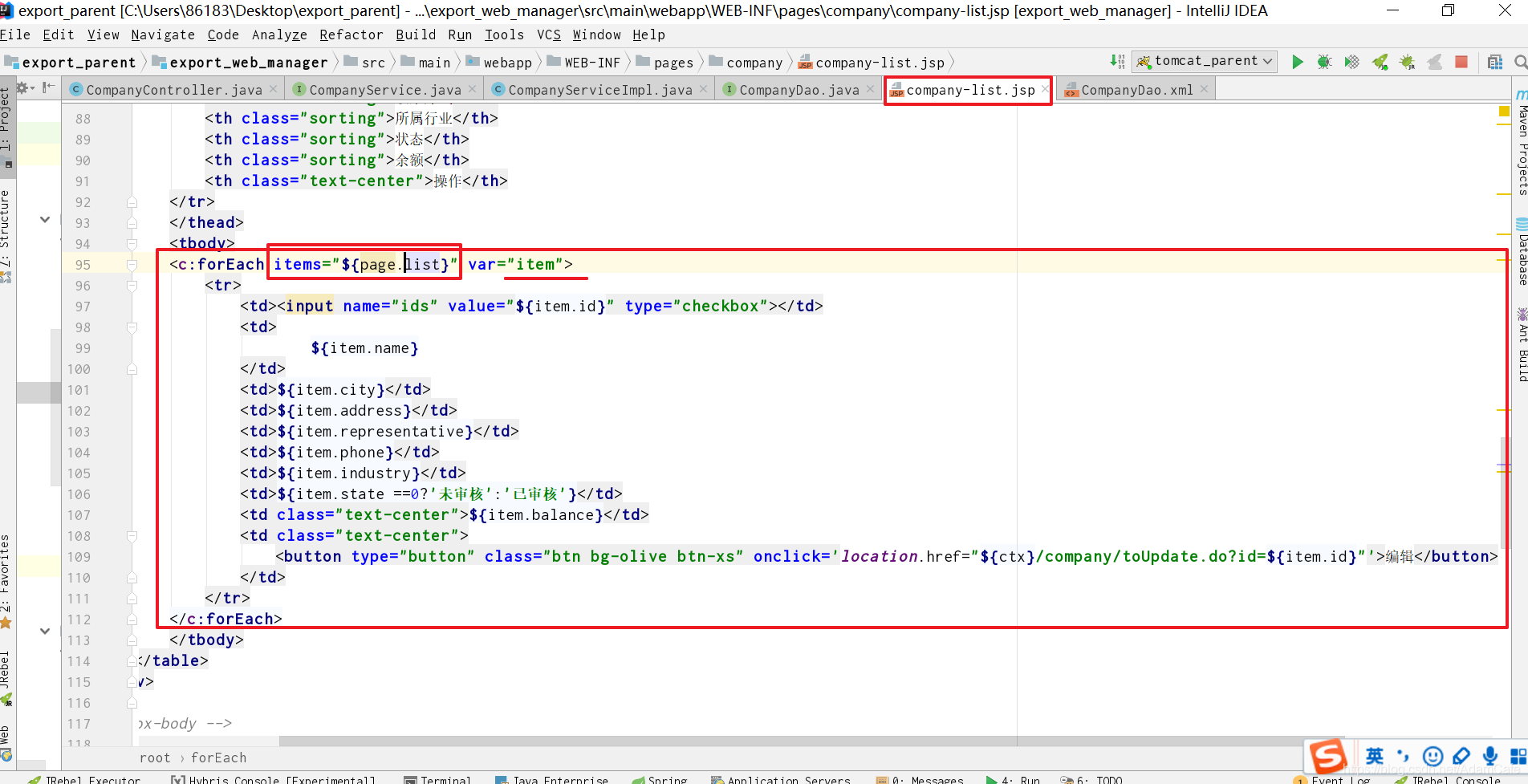This screenshot has width=1528, height=784.
Task: Close the CompanyController.java tab
Action: (274, 89)
